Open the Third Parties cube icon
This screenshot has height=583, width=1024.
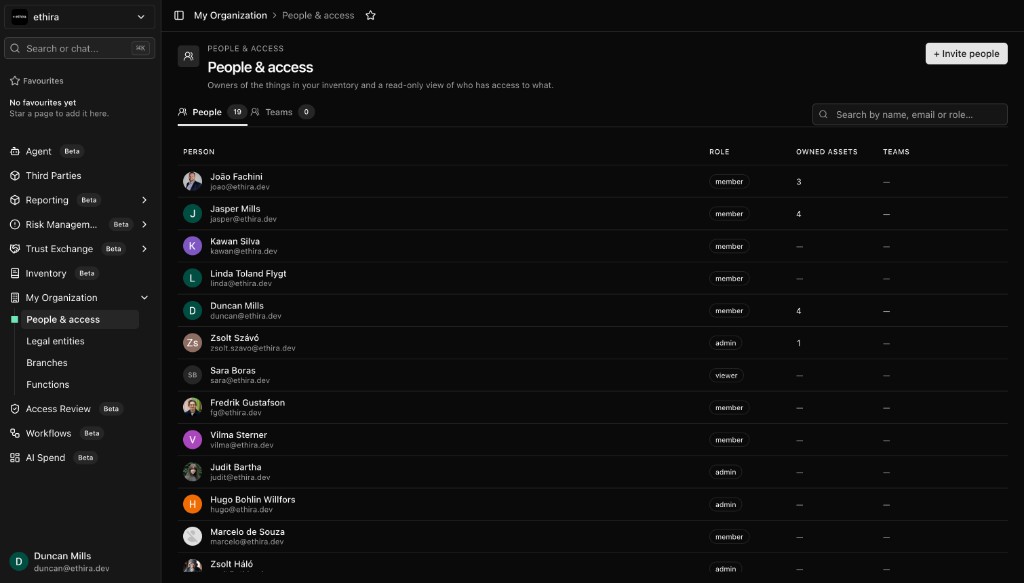14,176
